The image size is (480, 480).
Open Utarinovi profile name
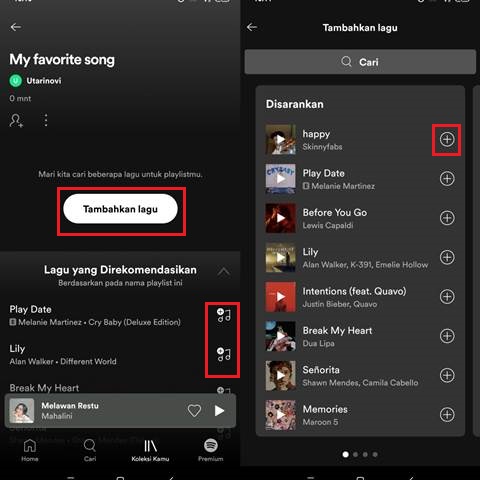[44, 81]
